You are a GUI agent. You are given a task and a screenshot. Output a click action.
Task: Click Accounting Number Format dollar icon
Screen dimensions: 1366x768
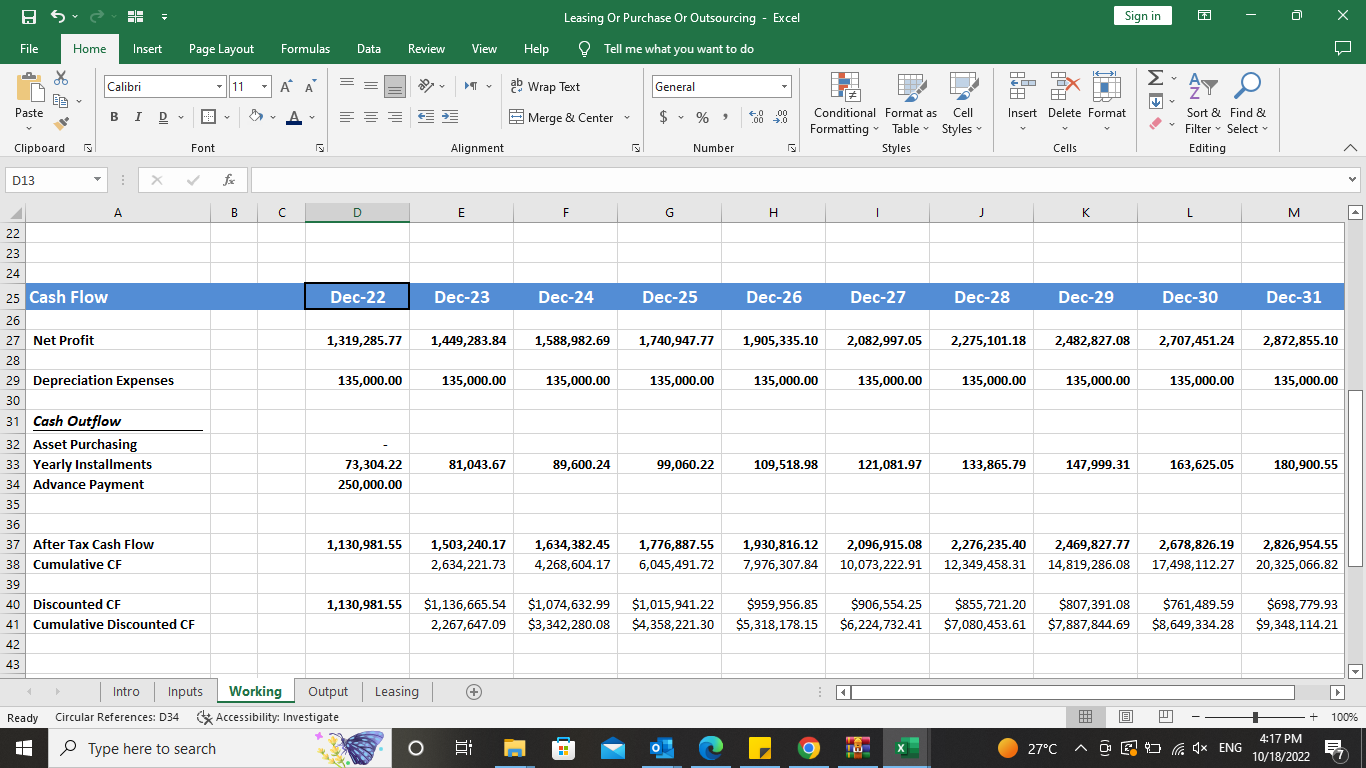pos(664,118)
